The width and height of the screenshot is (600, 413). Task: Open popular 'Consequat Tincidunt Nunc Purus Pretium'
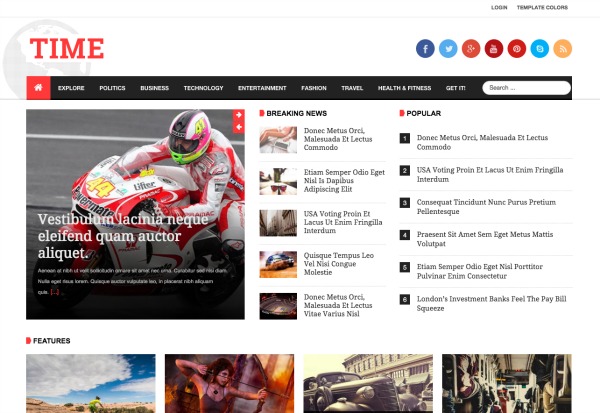486,207
